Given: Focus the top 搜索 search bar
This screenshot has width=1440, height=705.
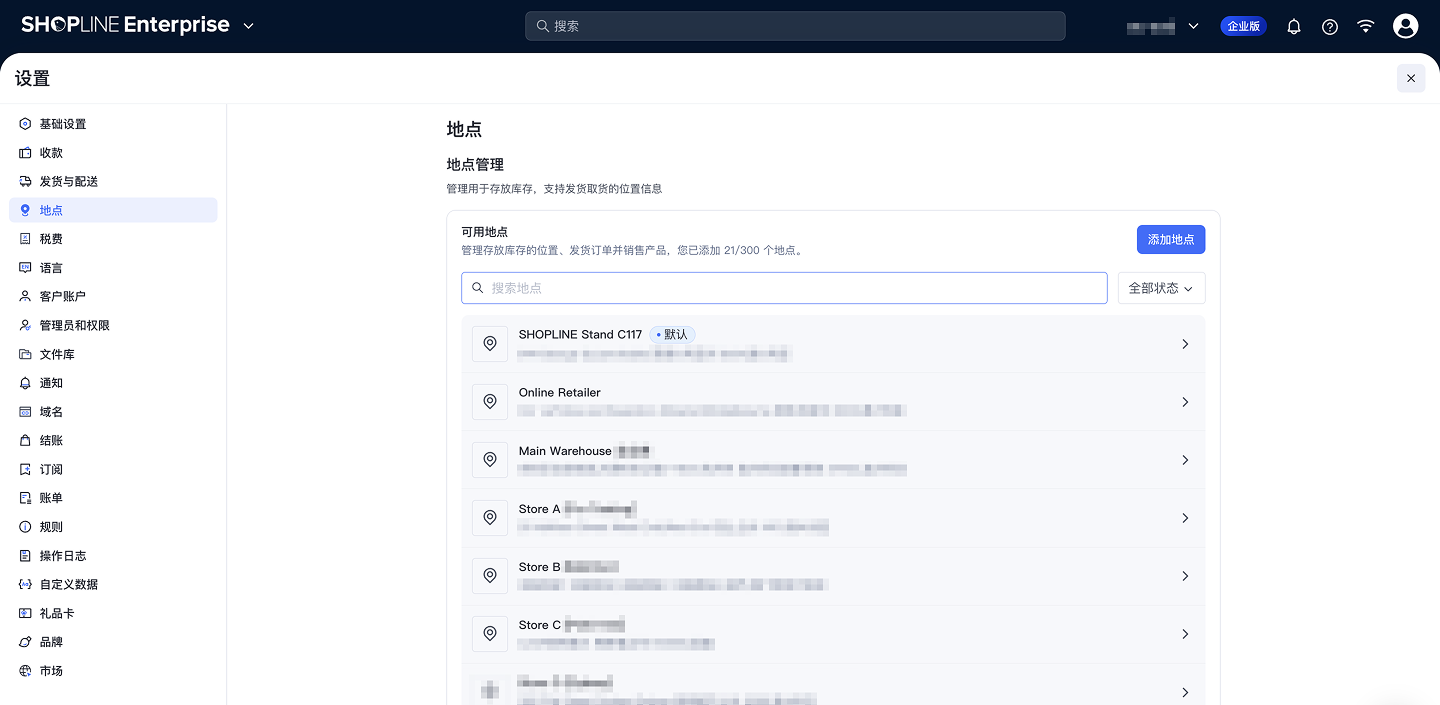Looking at the screenshot, I should click(x=795, y=26).
